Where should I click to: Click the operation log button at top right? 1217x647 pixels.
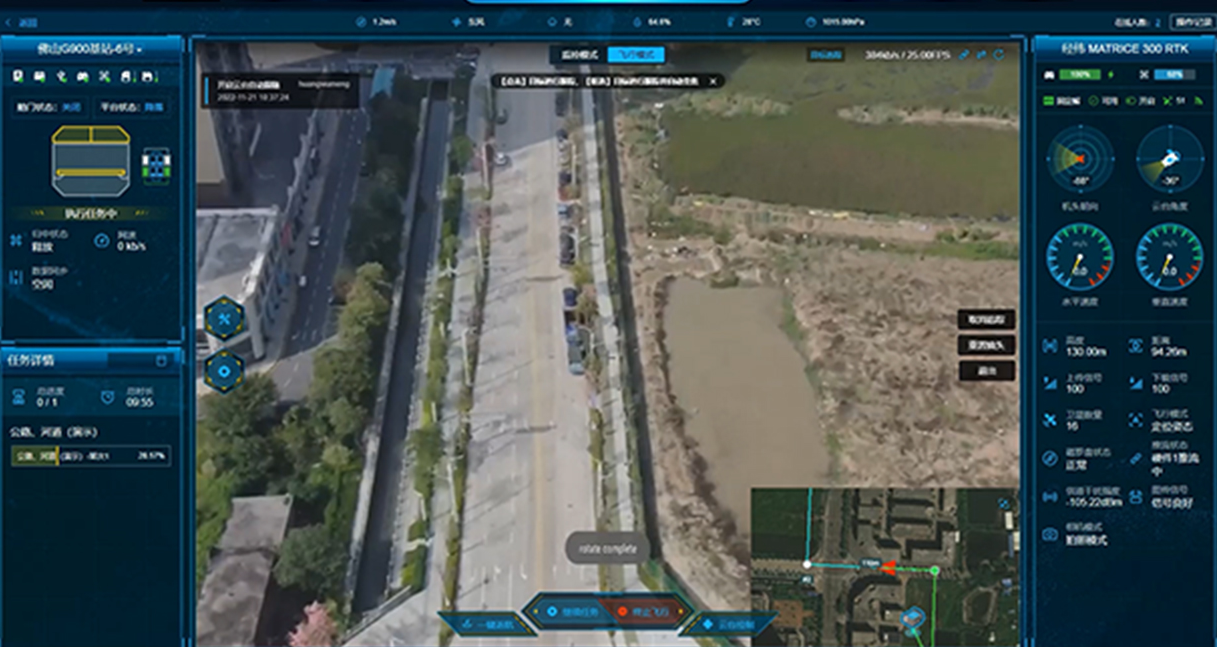tap(1191, 21)
